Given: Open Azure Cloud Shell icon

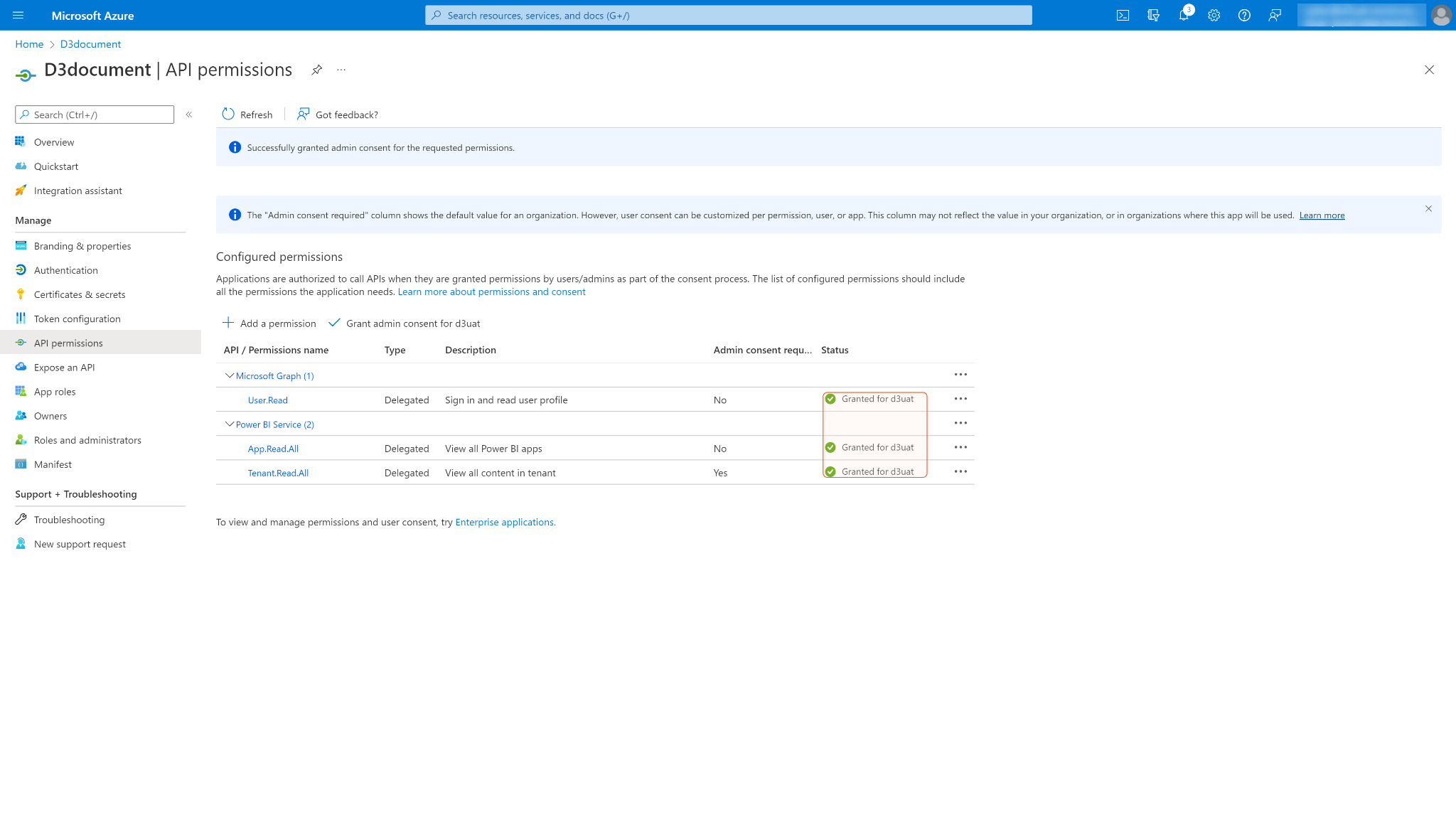Looking at the screenshot, I should pyautogui.click(x=1123, y=16).
